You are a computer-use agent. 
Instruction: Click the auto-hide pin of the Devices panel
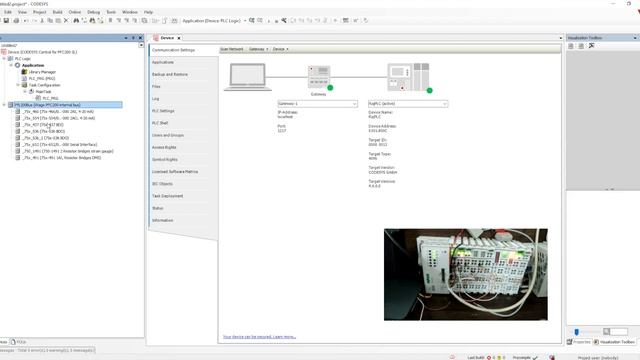[133, 38]
